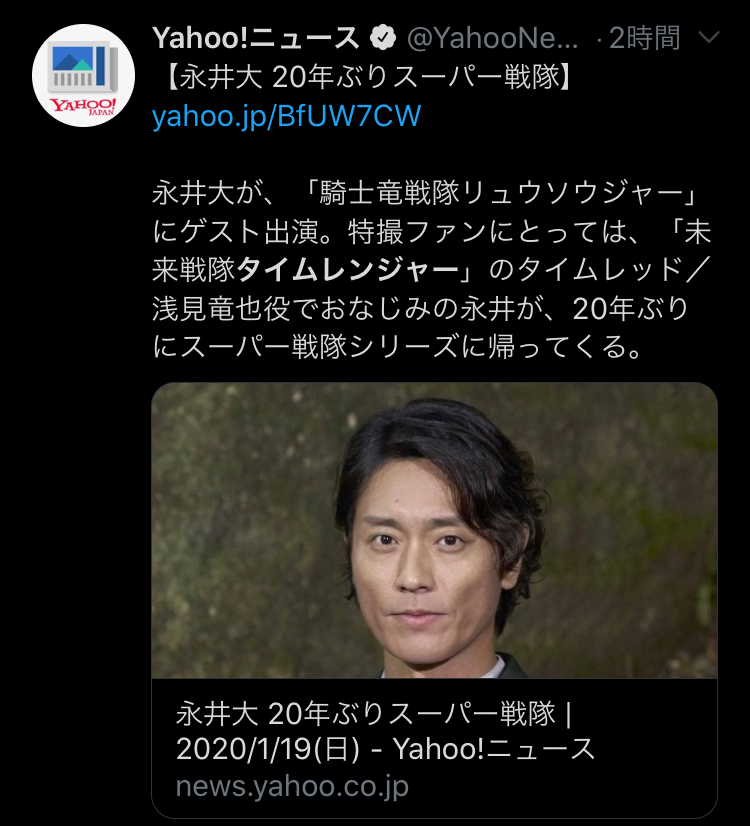750x826 pixels.
Task: Click the last tweet line ending 帰ってくる。
Action: click(x=398, y=347)
